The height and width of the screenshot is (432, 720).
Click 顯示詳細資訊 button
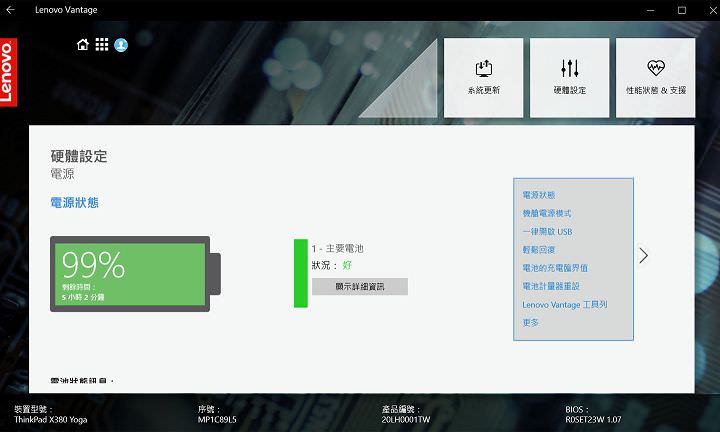[359, 286]
